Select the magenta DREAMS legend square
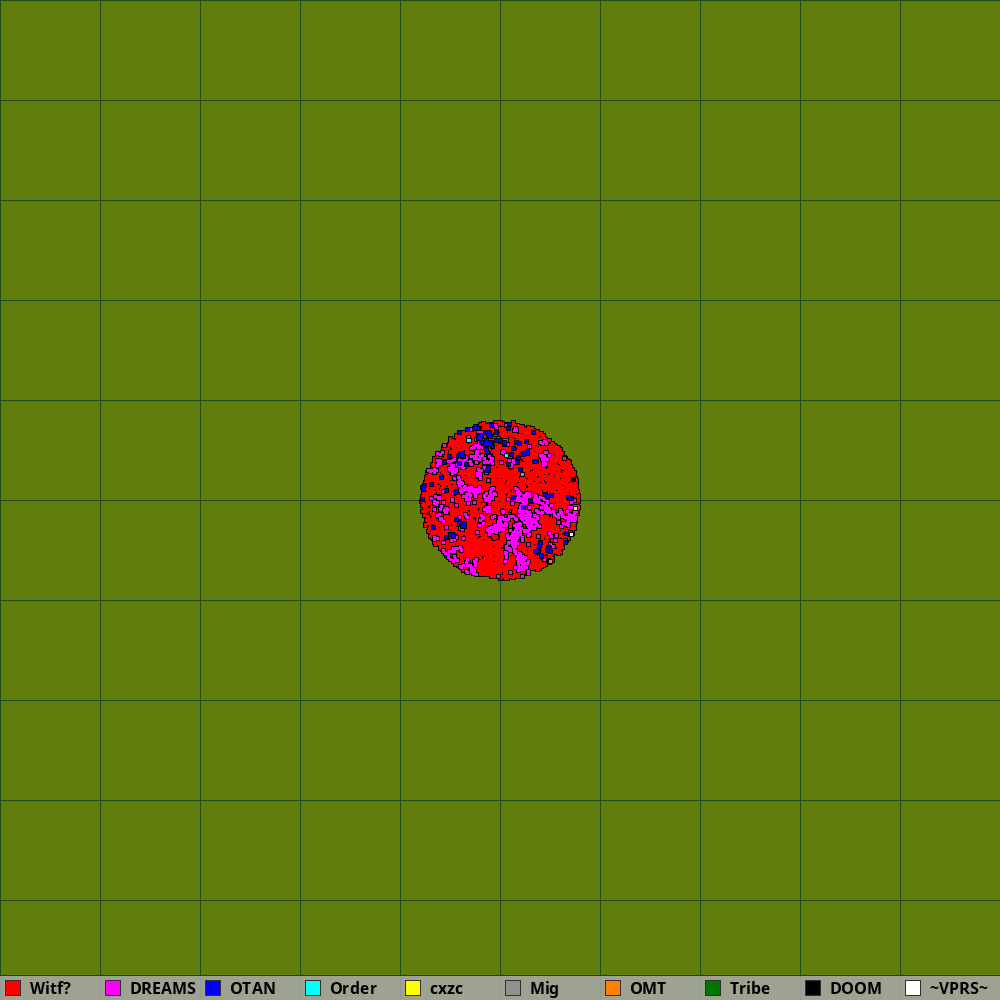The image size is (1000, 1000). point(113,988)
